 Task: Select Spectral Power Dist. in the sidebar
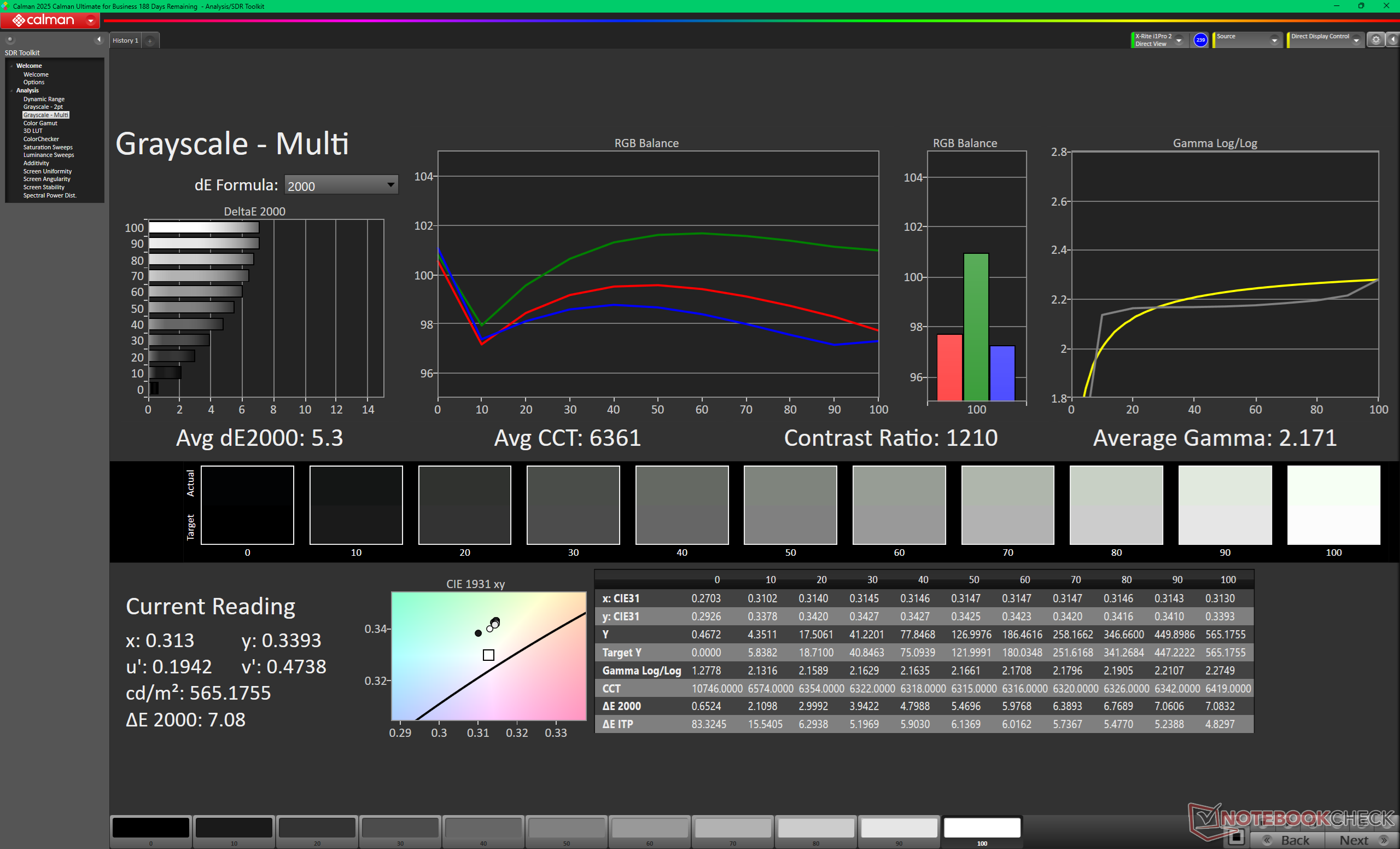(49, 195)
